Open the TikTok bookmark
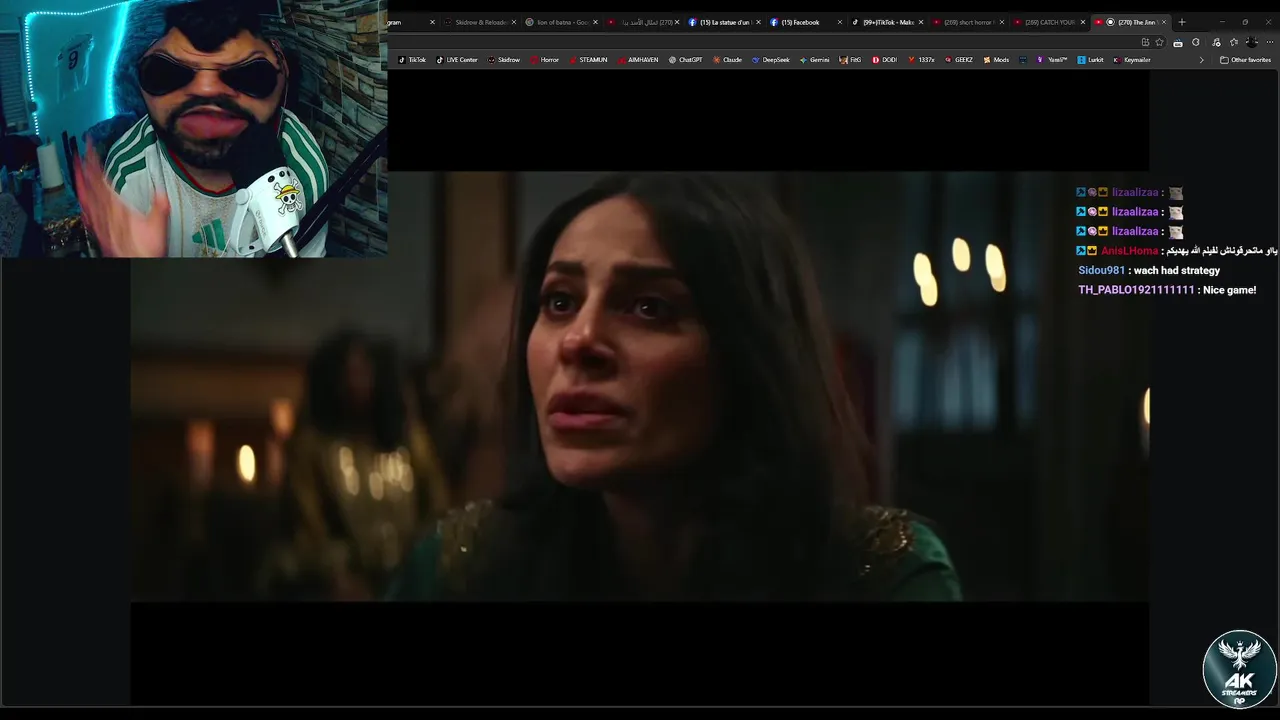 (x=412, y=60)
